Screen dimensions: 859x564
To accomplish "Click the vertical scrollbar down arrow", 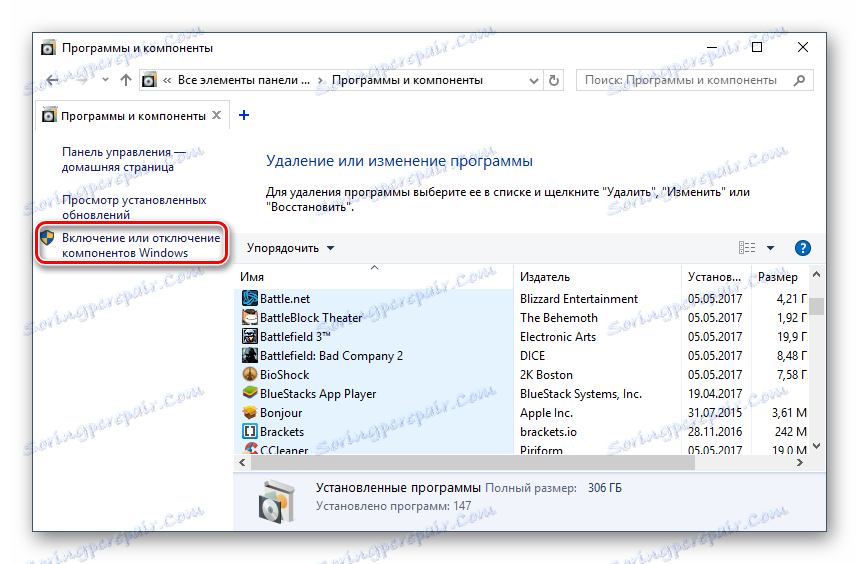I will (x=816, y=446).
